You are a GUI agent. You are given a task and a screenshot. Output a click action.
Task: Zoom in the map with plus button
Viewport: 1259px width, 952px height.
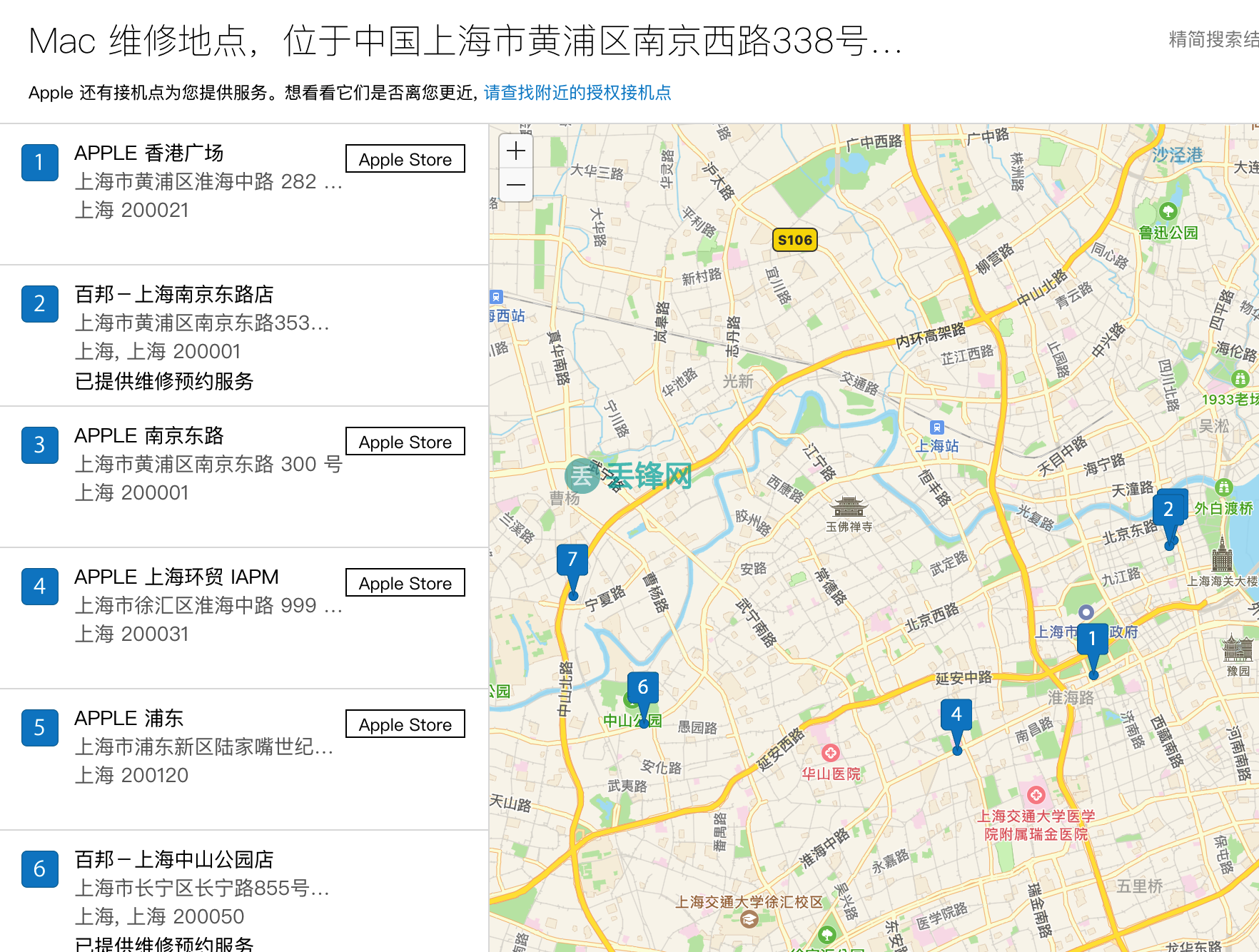coord(516,151)
